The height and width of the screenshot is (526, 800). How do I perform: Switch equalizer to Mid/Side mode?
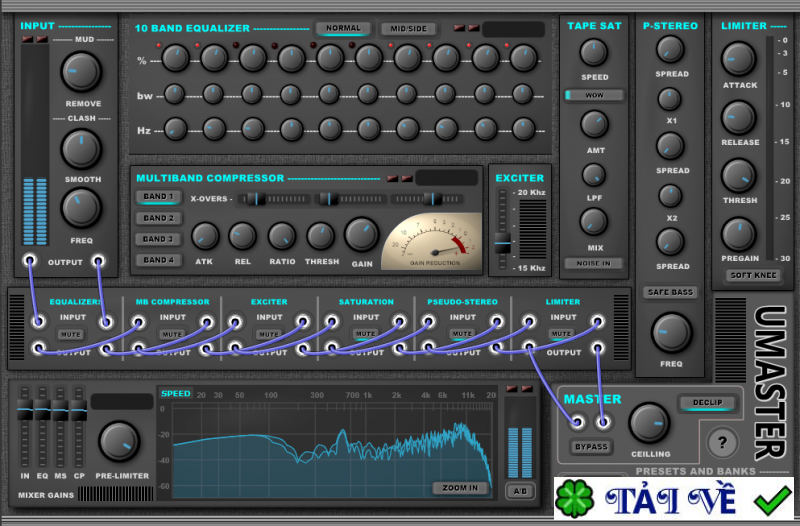point(409,29)
